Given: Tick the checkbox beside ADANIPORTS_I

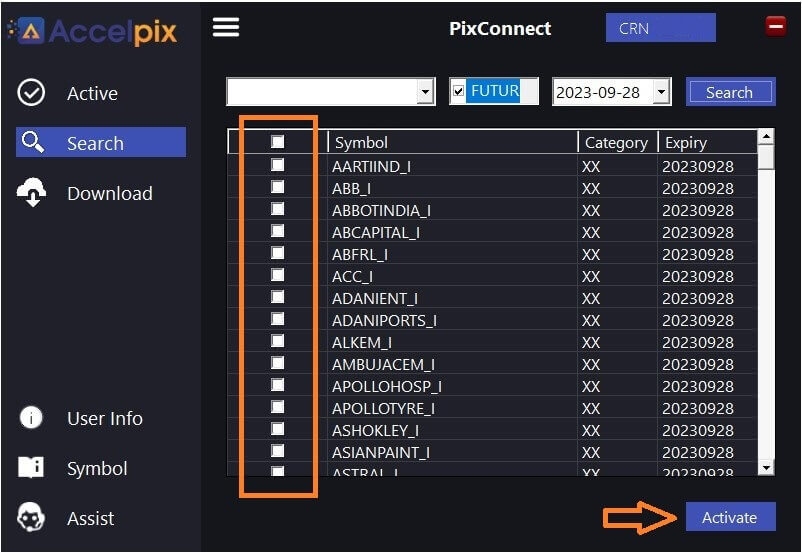Looking at the screenshot, I should 277,319.
